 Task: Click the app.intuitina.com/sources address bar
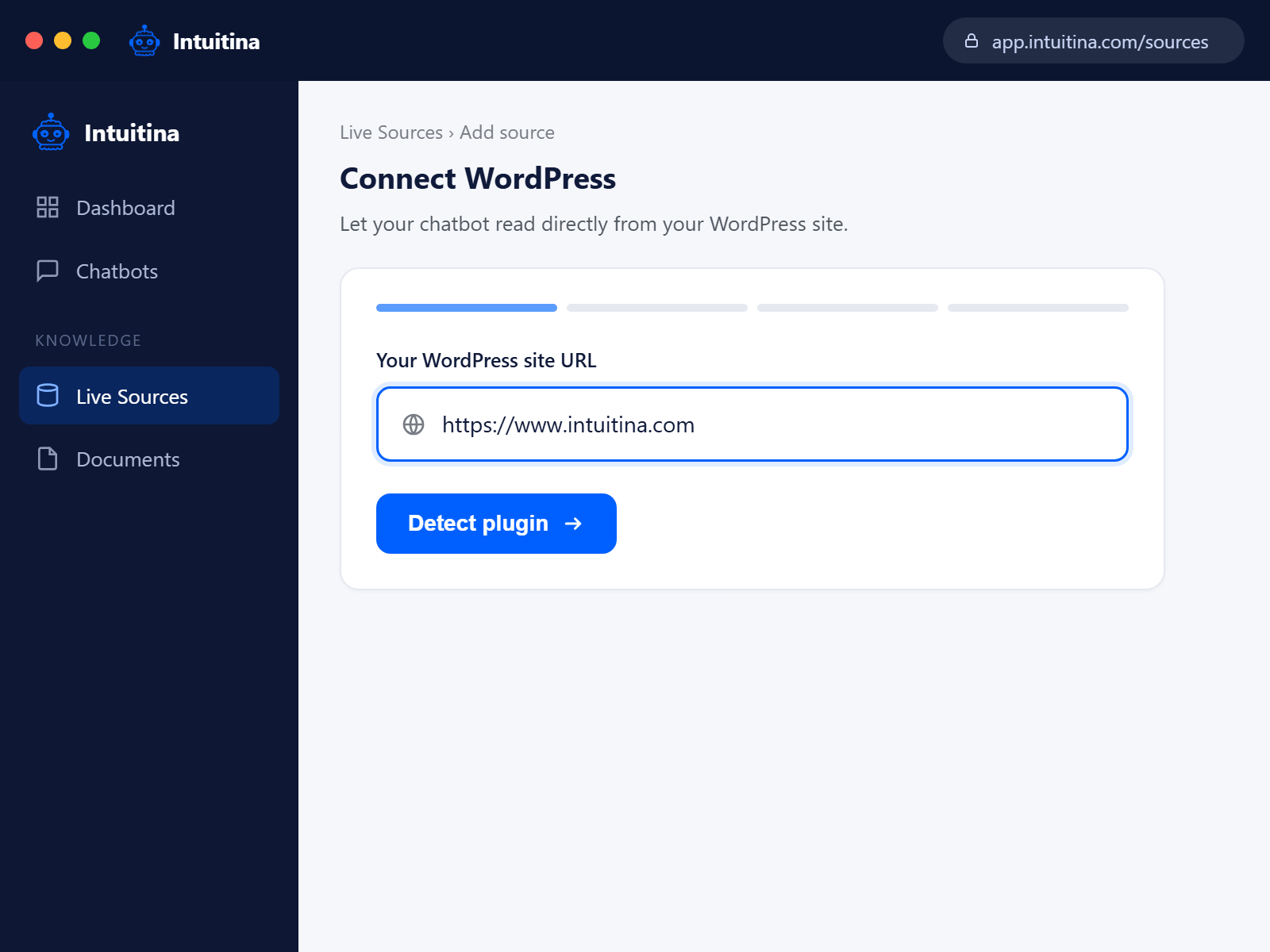coord(1094,41)
